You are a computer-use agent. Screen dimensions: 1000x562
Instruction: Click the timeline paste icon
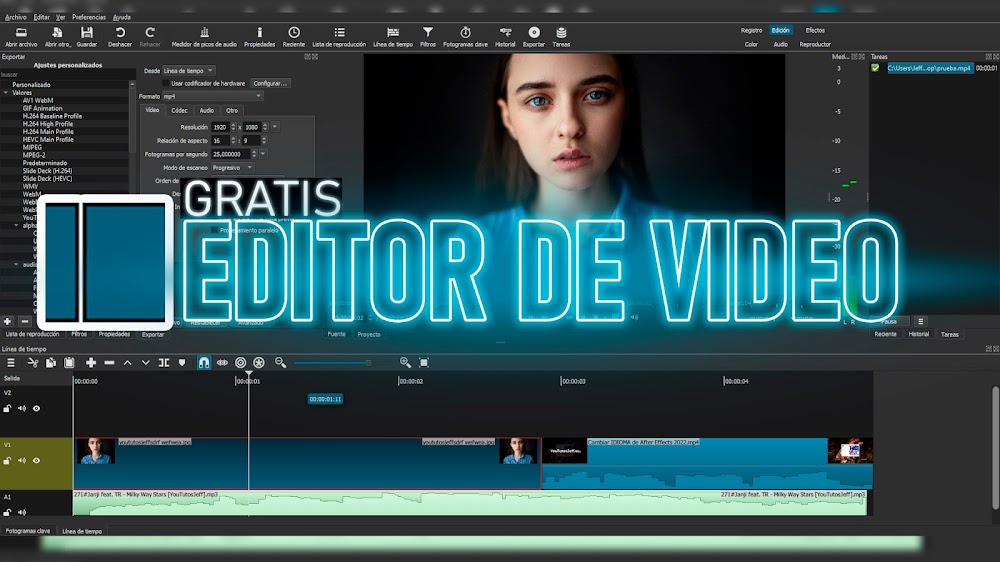pyautogui.click(x=69, y=363)
